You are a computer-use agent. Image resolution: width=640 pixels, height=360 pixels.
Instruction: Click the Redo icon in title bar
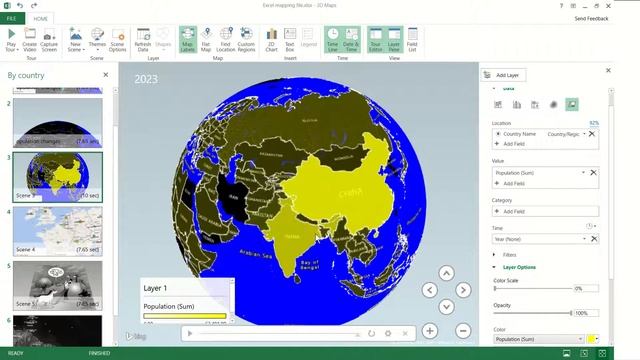click(x=34, y=5)
